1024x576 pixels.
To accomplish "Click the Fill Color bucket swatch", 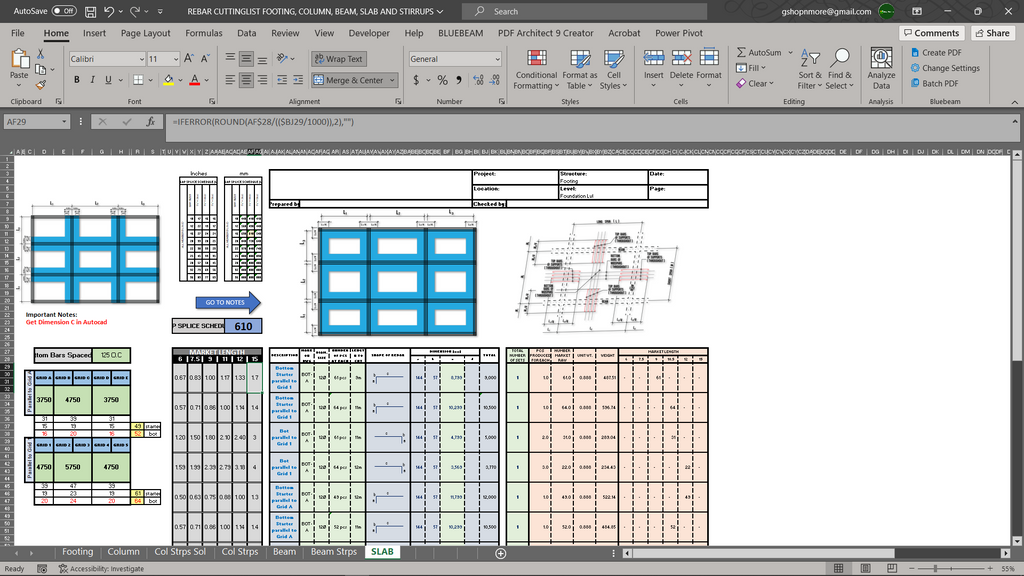I will [168, 80].
